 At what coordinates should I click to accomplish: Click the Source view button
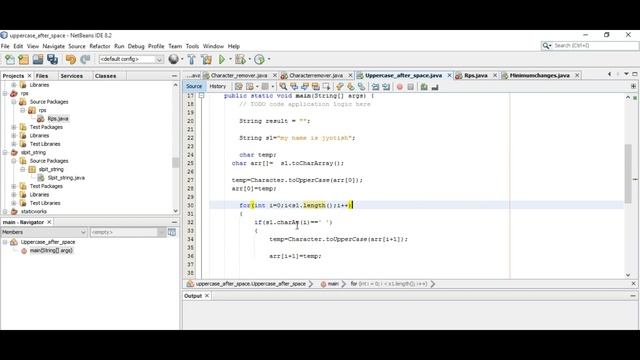pos(194,87)
